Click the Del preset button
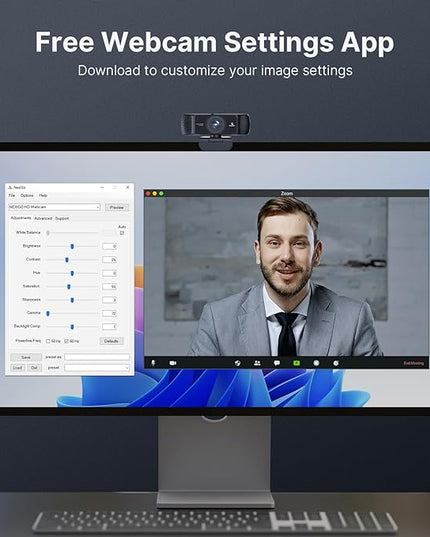This screenshot has width=430, height=537. (x=34, y=367)
